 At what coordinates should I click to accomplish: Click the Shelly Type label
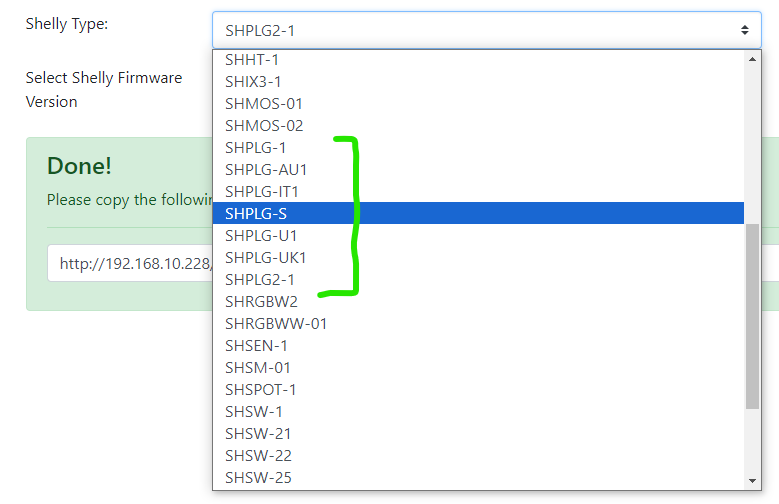[x=67, y=24]
